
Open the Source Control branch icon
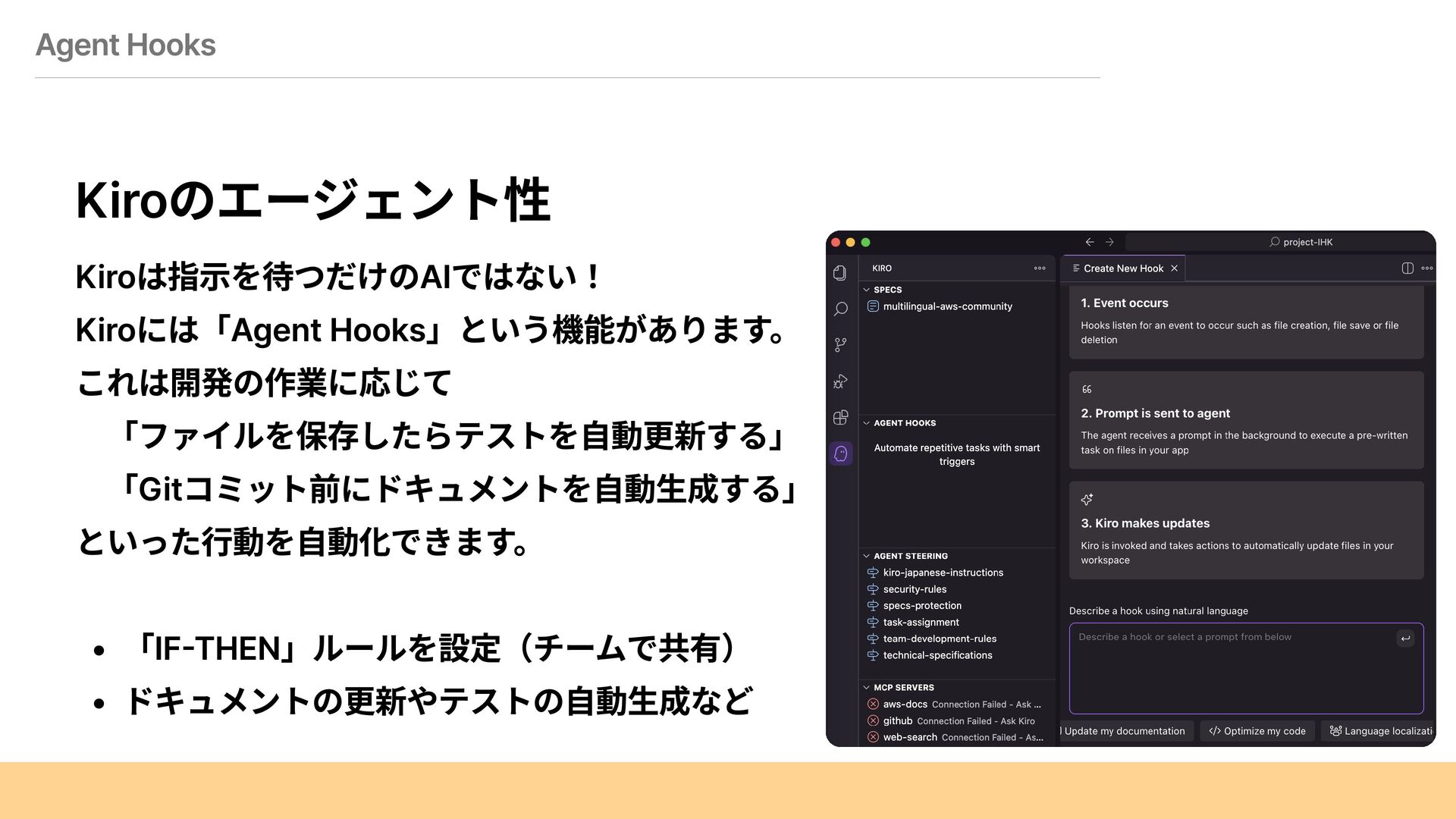pyautogui.click(x=840, y=345)
